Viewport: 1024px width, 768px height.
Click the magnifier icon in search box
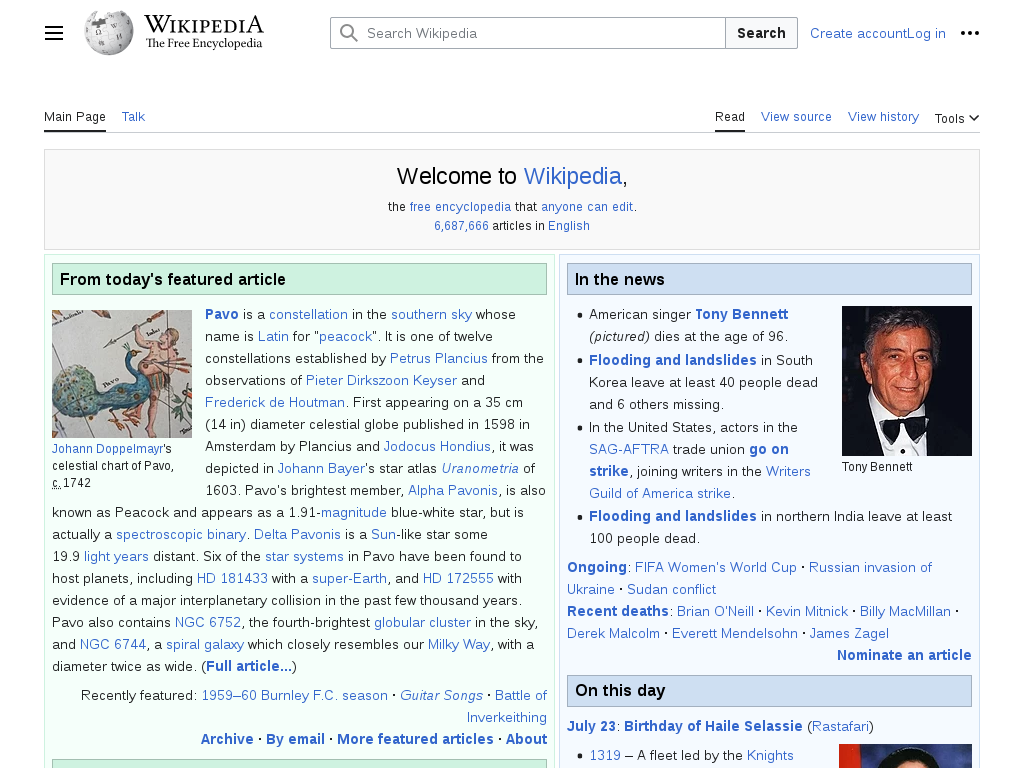[x=349, y=33]
